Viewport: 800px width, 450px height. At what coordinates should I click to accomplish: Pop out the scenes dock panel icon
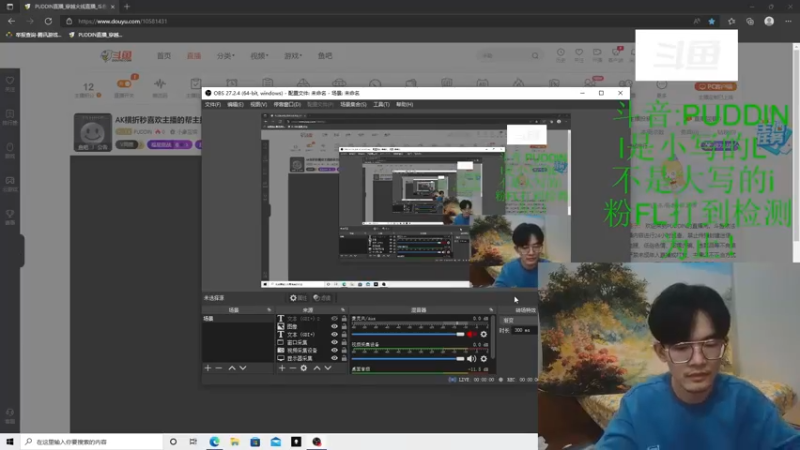point(269,310)
